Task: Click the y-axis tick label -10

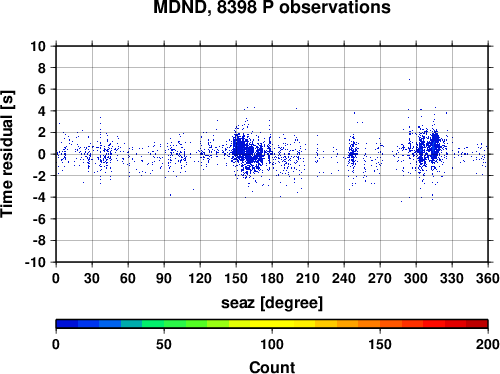Action: (35, 263)
